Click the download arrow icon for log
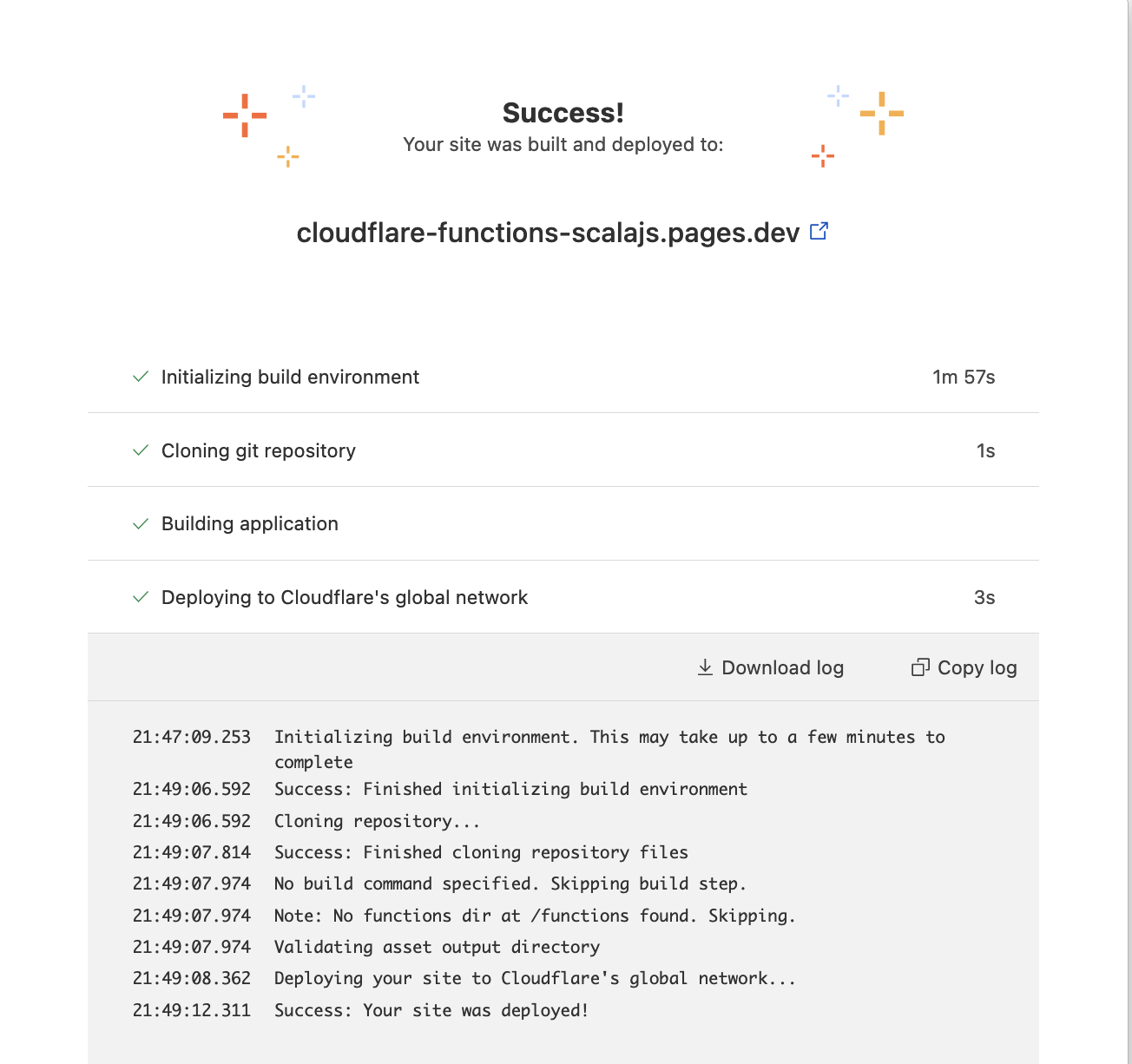Image resolution: width=1132 pixels, height=1064 pixels. point(705,667)
